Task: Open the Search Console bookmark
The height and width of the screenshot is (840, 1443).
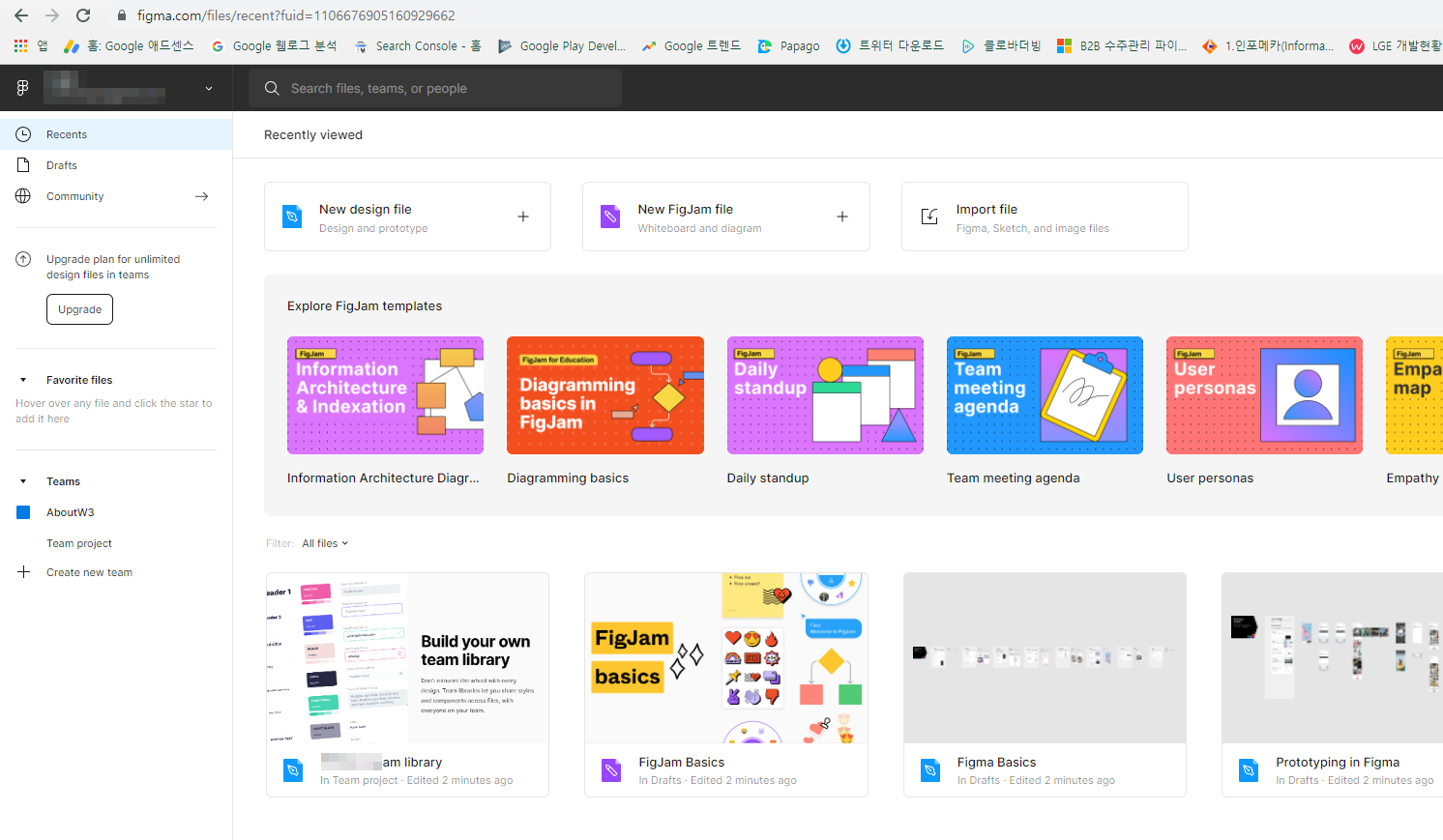Action: pyautogui.click(x=418, y=45)
